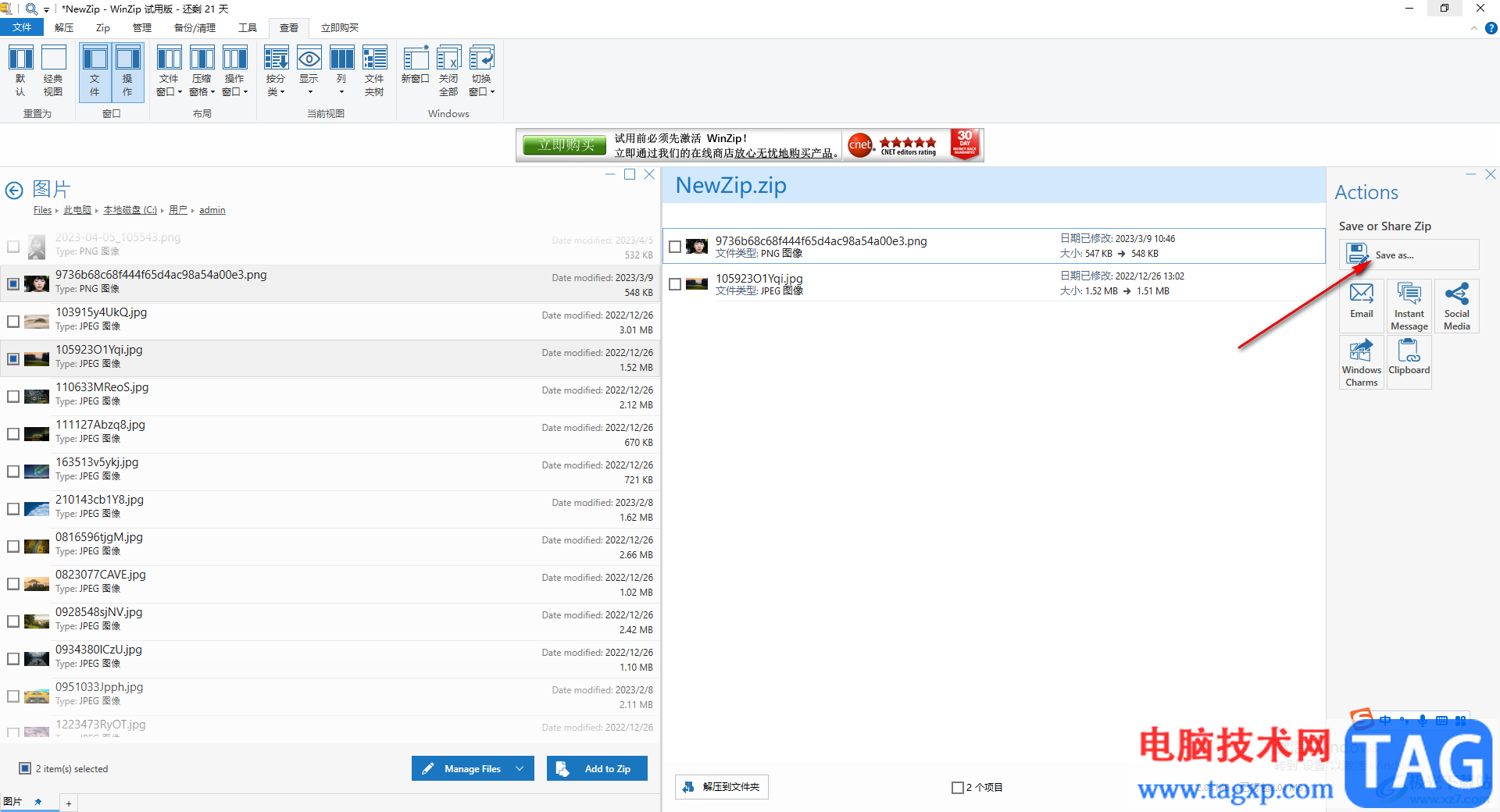
Task: Open thumbnail of 103915y4UkQ.jpg
Action: [37, 322]
